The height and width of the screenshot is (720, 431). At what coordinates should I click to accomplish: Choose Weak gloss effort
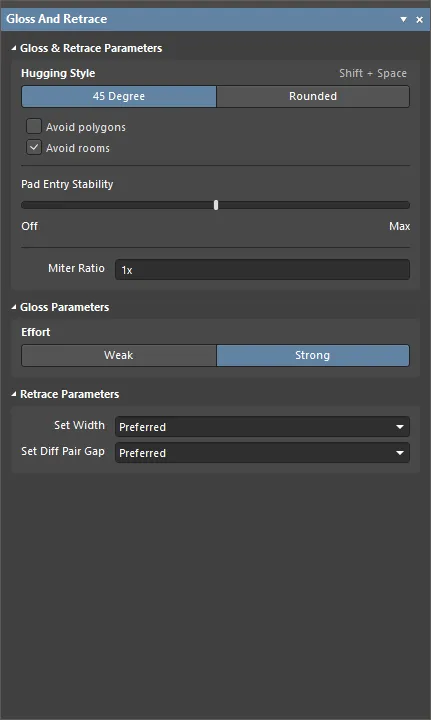coord(119,355)
